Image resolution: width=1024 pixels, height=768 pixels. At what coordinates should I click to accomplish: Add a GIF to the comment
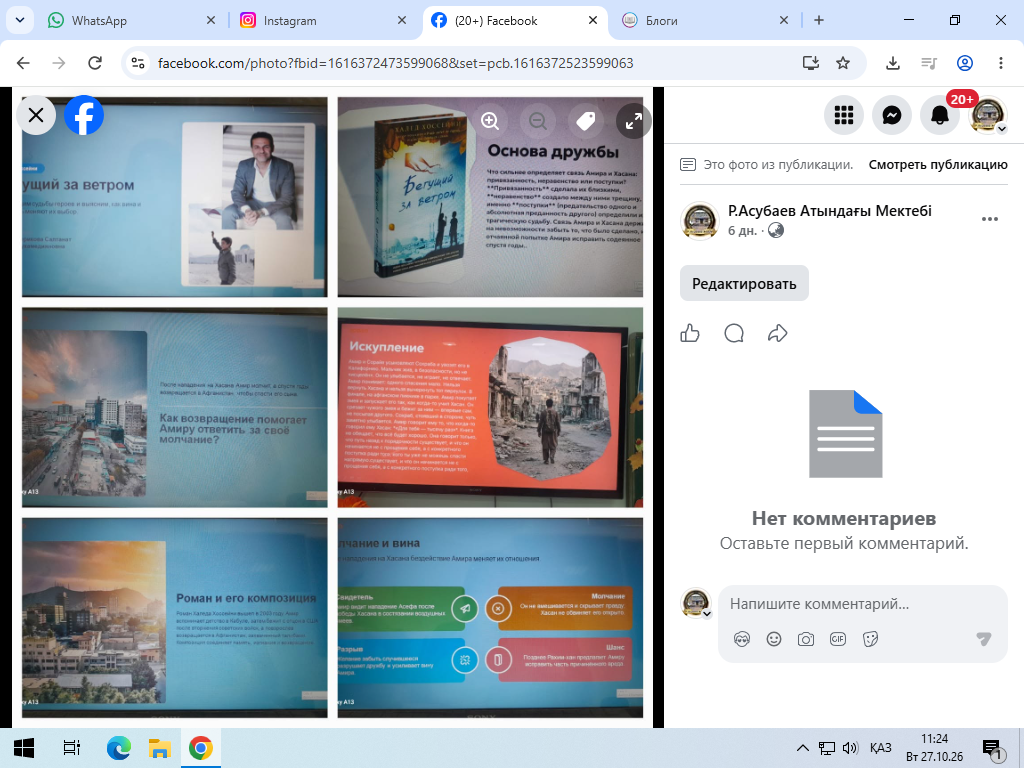tap(838, 639)
